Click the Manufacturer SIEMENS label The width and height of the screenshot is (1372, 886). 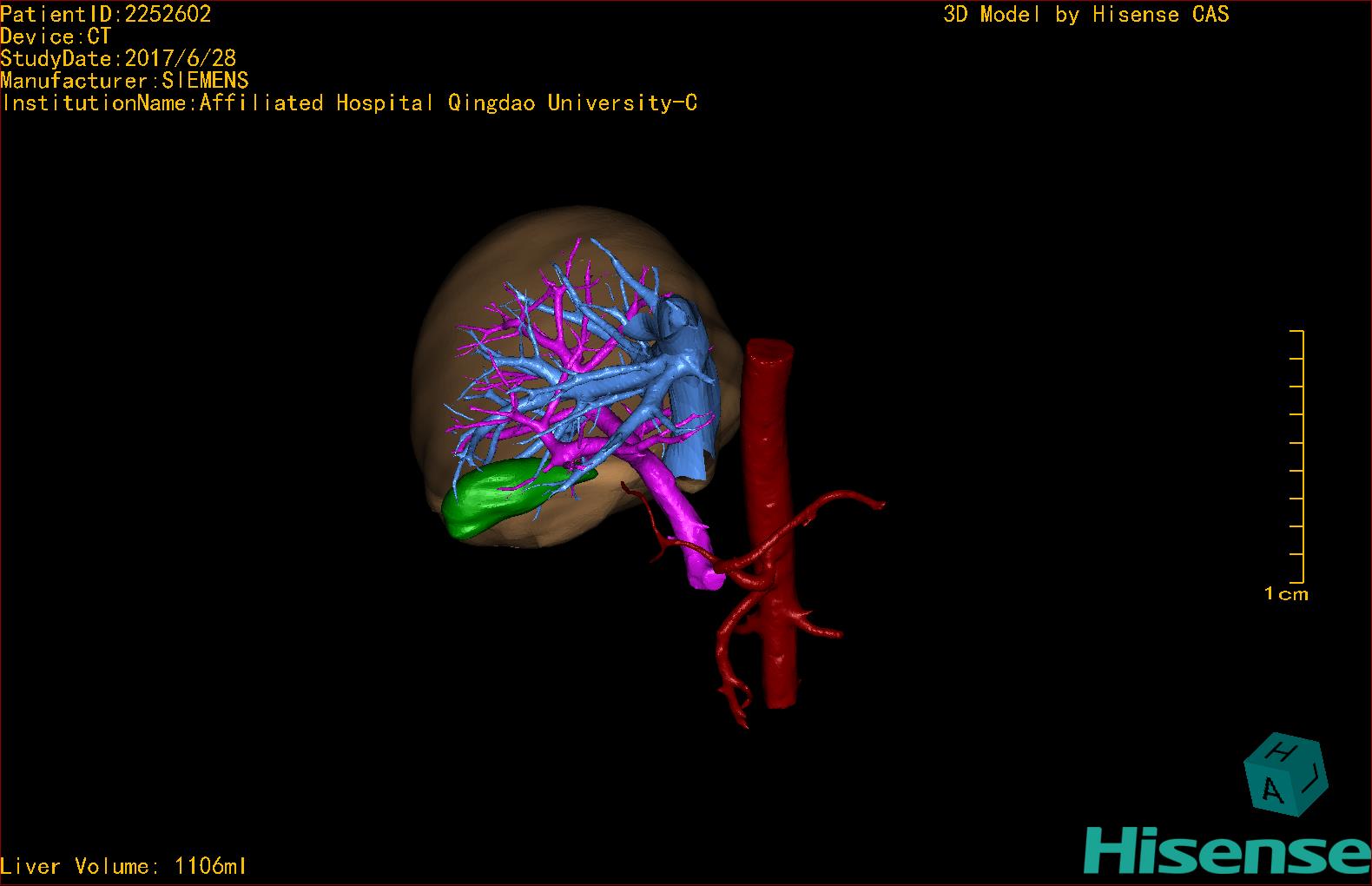tap(124, 81)
